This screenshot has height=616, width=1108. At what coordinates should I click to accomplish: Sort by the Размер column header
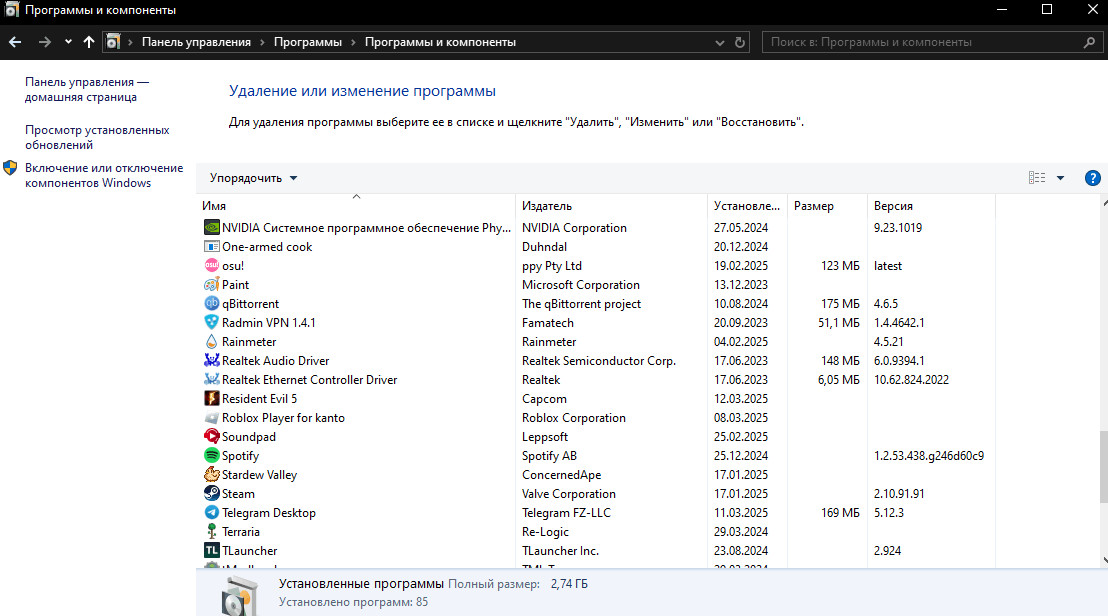tap(827, 206)
